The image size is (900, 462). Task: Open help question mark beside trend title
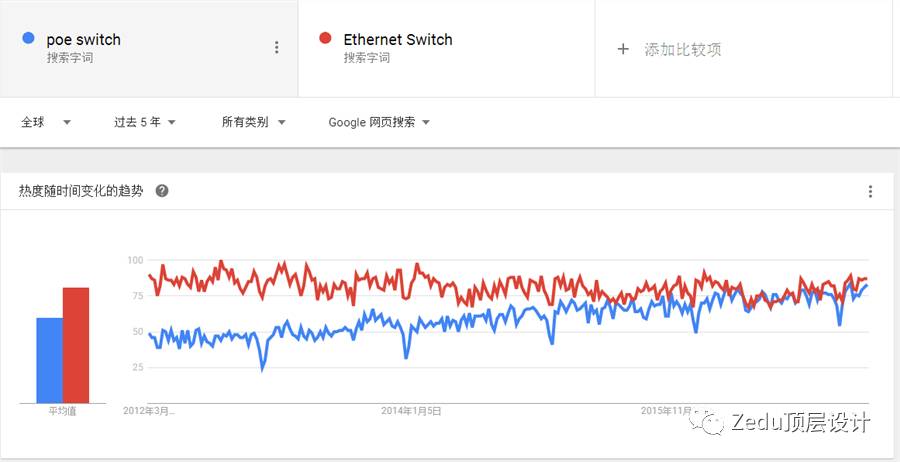point(162,191)
